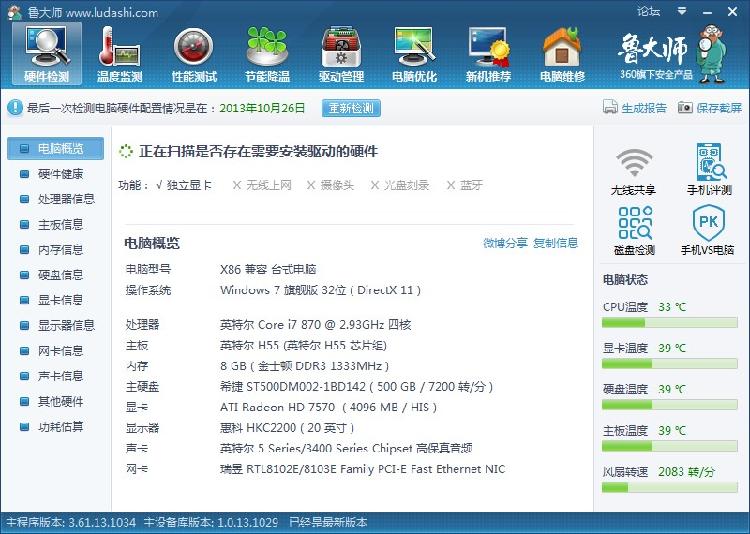
Task: Click the 生成报告 generate report icon
Action: (610, 107)
